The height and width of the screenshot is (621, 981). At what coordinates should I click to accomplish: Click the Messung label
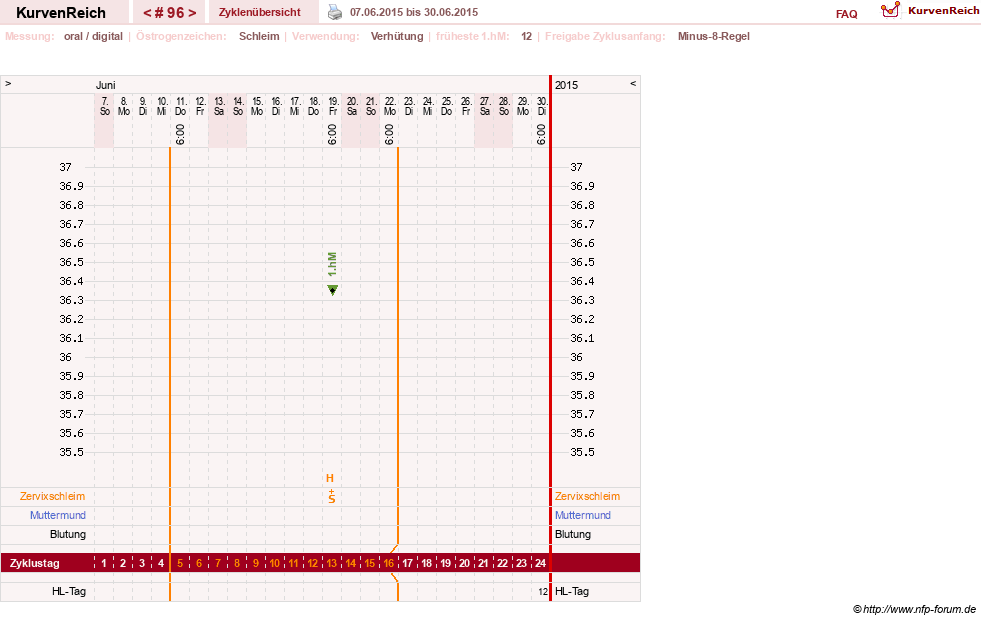(30, 36)
